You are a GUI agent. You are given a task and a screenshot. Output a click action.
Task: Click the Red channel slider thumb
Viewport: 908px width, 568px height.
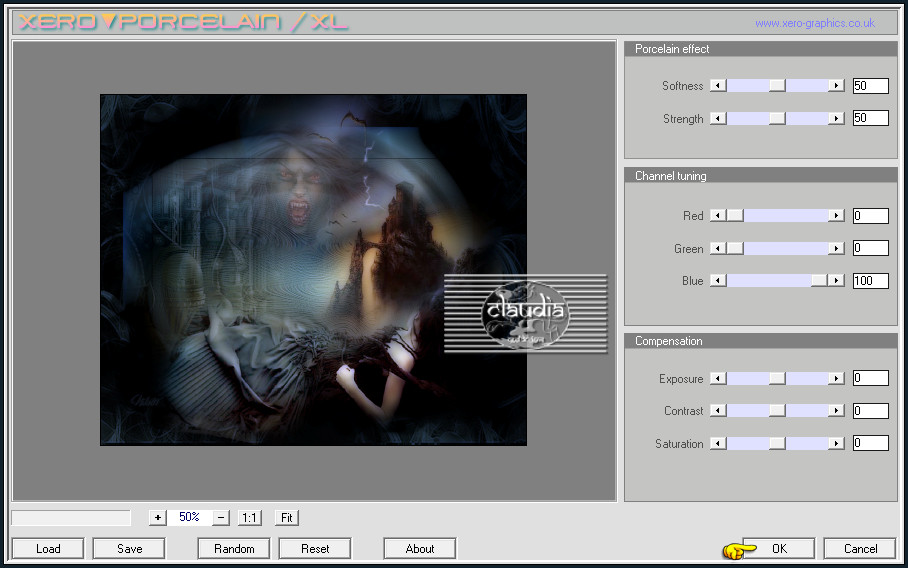[x=735, y=215]
